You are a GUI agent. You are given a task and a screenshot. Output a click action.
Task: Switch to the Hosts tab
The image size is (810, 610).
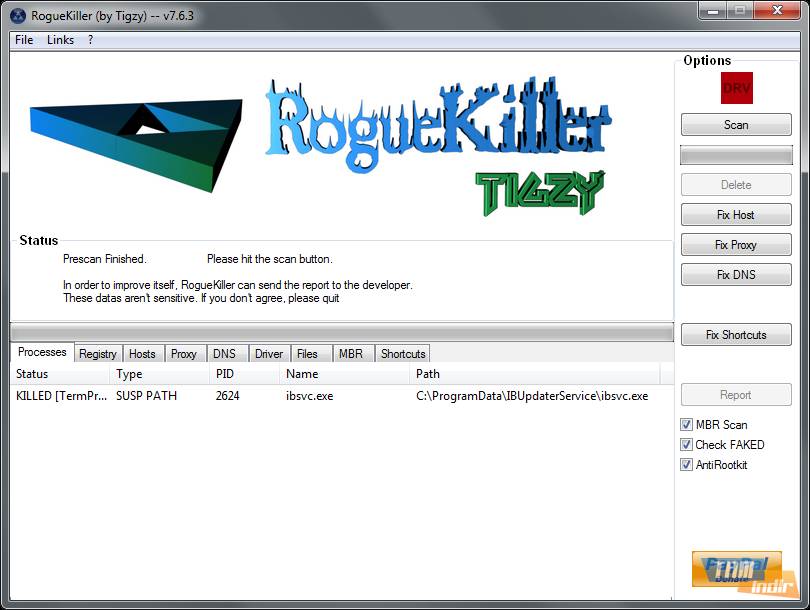(142, 354)
